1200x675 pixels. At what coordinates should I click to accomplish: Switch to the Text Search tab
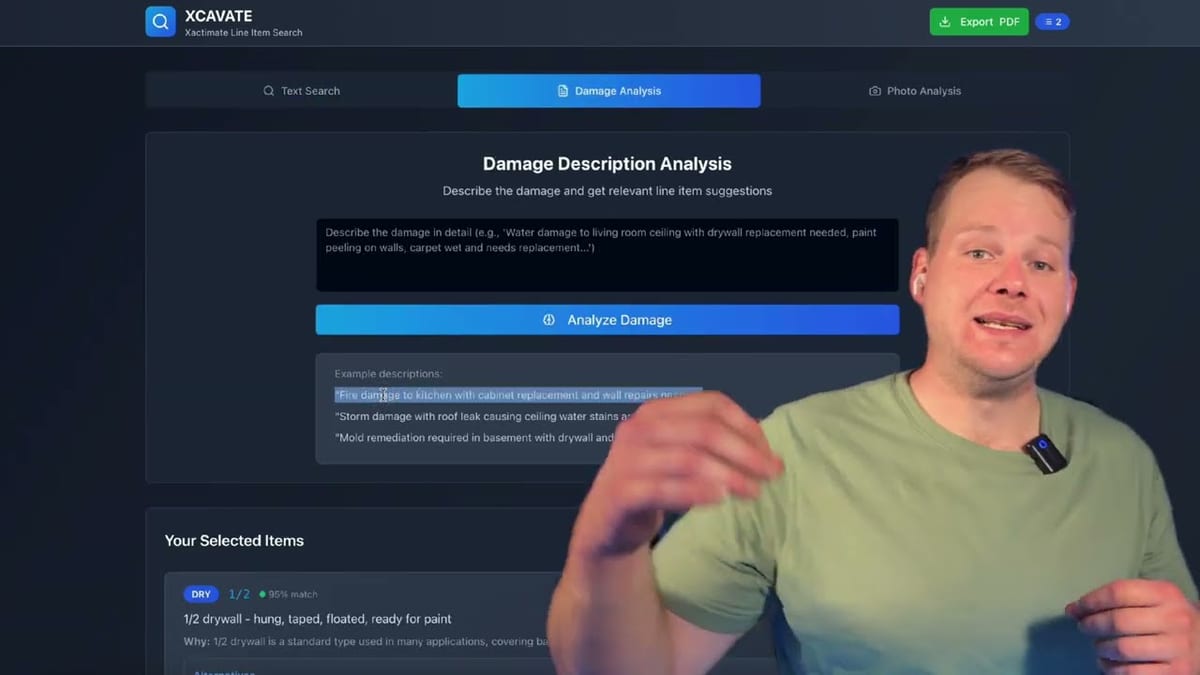pyautogui.click(x=301, y=91)
